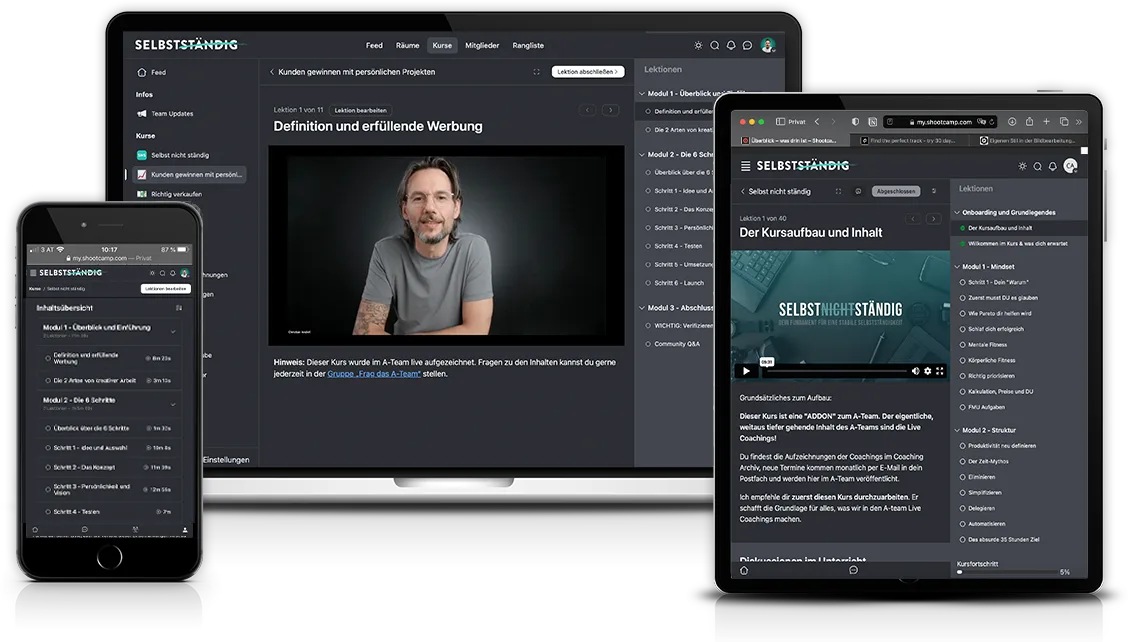Click 'Lektion bearbeiten' button on laptop
Screen dimensions: 1128x642
[x=360, y=110]
